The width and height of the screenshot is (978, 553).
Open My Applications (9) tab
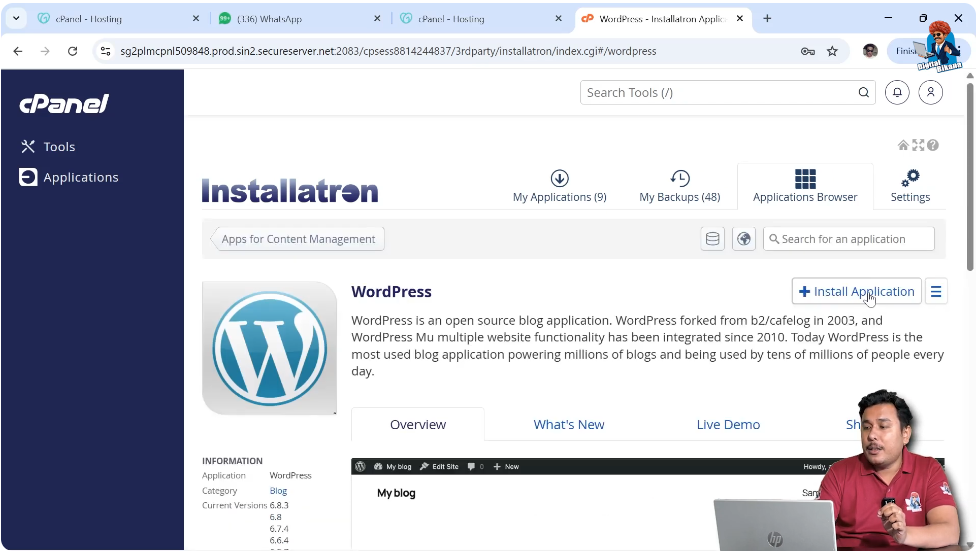coord(559,186)
